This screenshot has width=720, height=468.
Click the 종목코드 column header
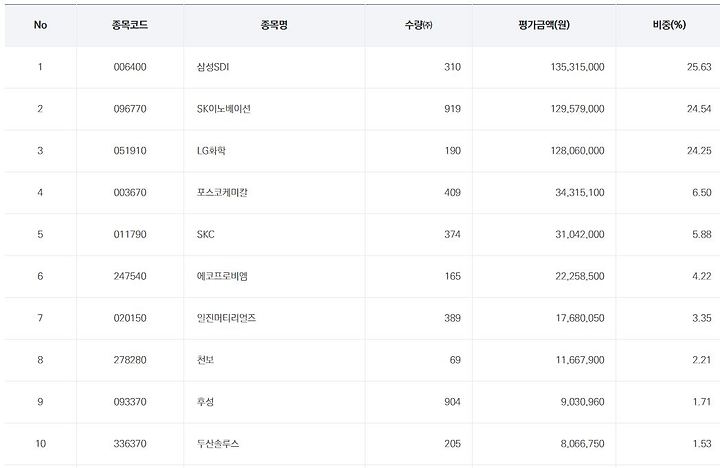pyautogui.click(x=130, y=25)
